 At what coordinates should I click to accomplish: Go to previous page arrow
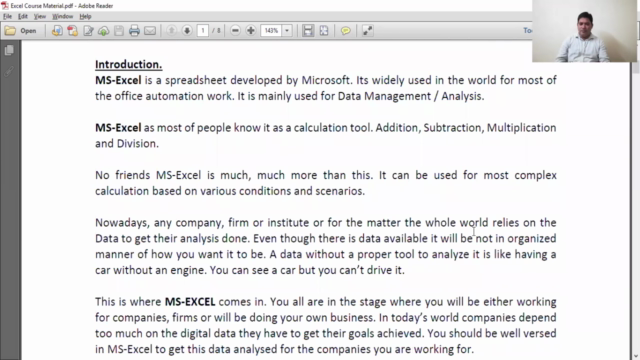tap(171, 31)
